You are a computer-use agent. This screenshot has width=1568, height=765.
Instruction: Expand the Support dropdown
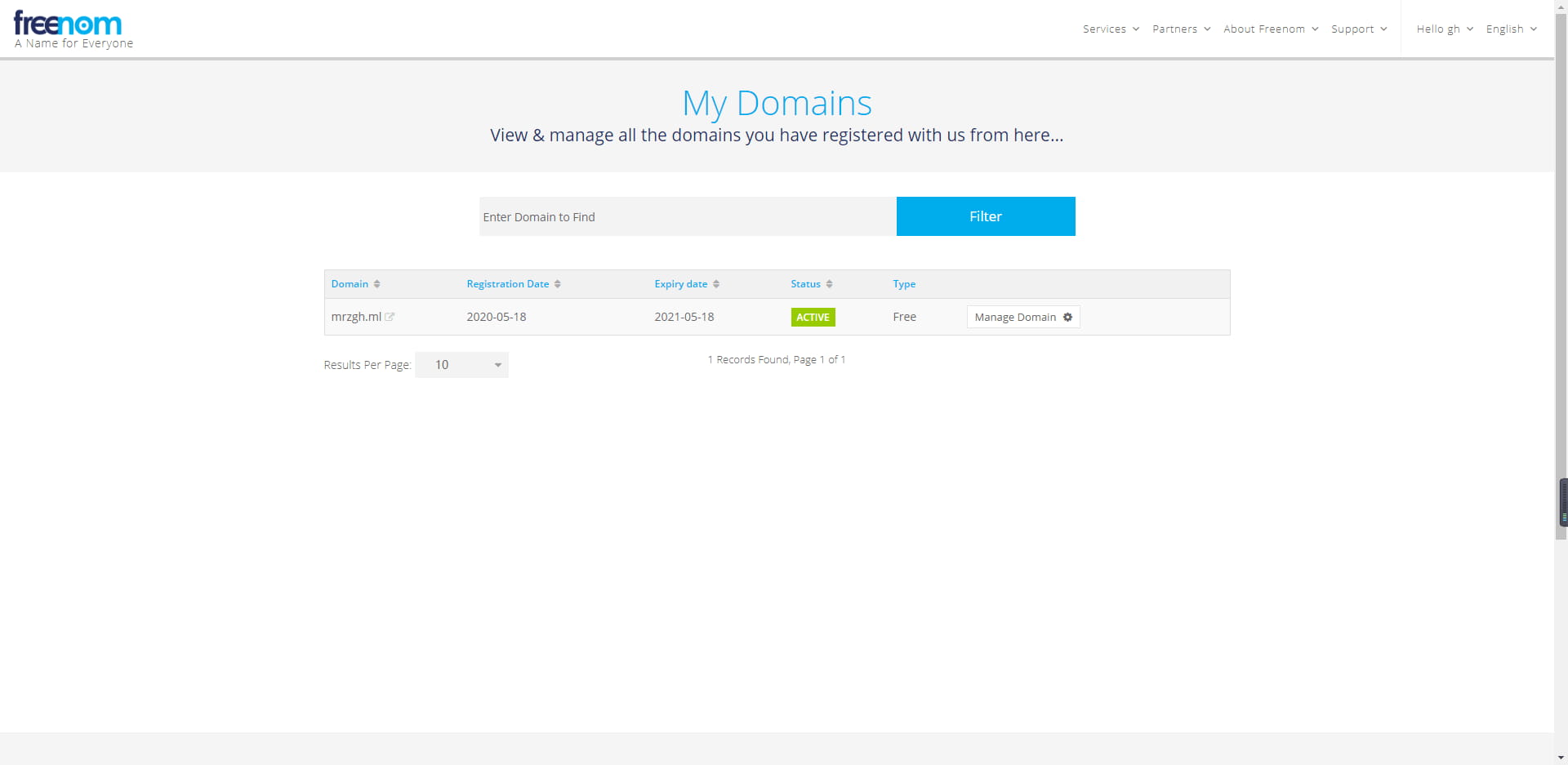1358,29
